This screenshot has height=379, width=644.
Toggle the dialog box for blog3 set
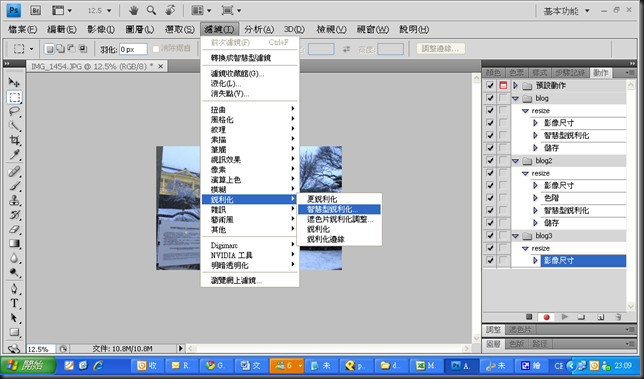coord(503,236)
